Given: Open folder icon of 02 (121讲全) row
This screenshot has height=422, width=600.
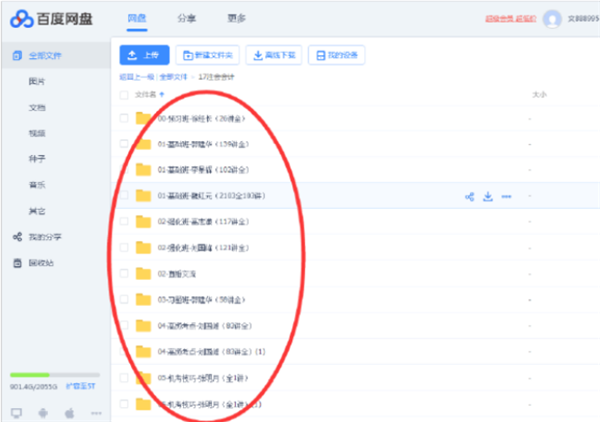Looking at the screenshot, I should (x=143, y=248).
